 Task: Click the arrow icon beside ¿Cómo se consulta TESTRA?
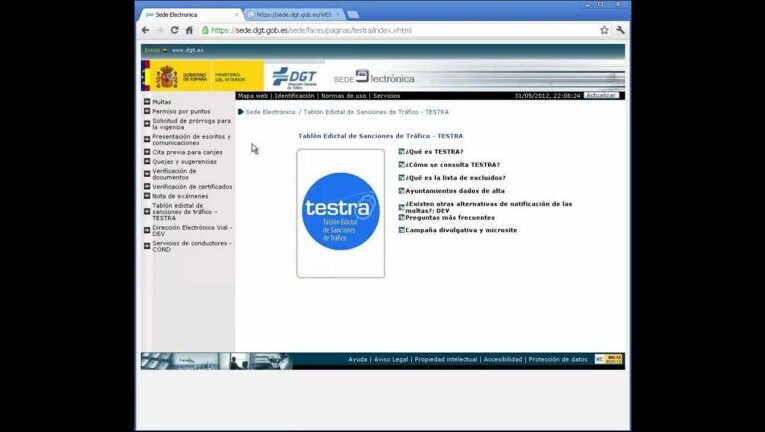402,165
